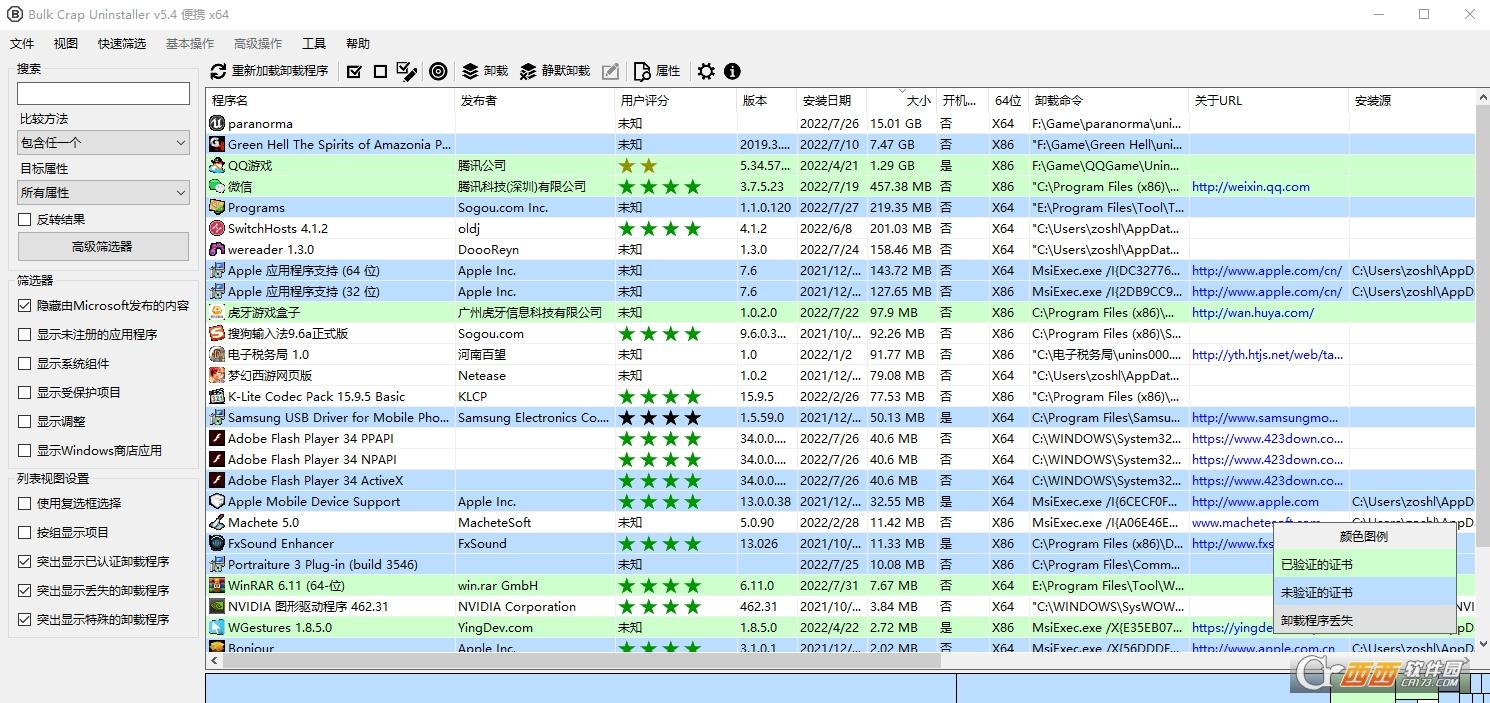Sort by the 程序名 column header
Viewport: 1490px width, 703px height.
331,101
